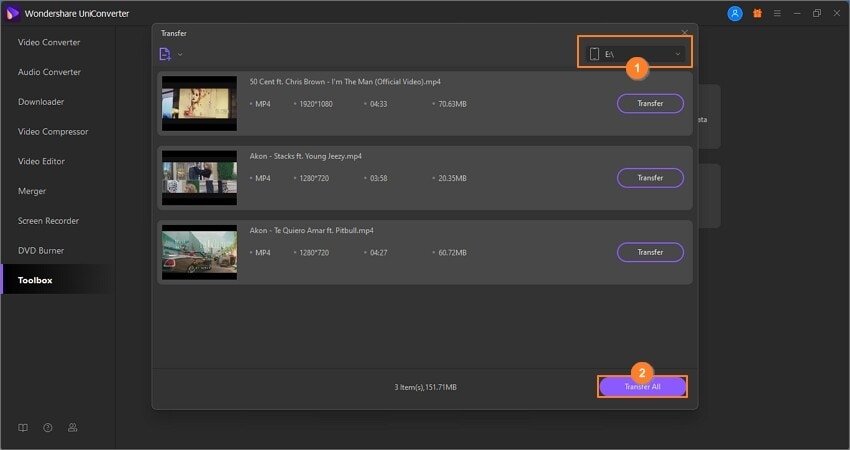Click the add file icon in Transfer dialog
This screenshot has width=850, height=450.
click(165, 54)
